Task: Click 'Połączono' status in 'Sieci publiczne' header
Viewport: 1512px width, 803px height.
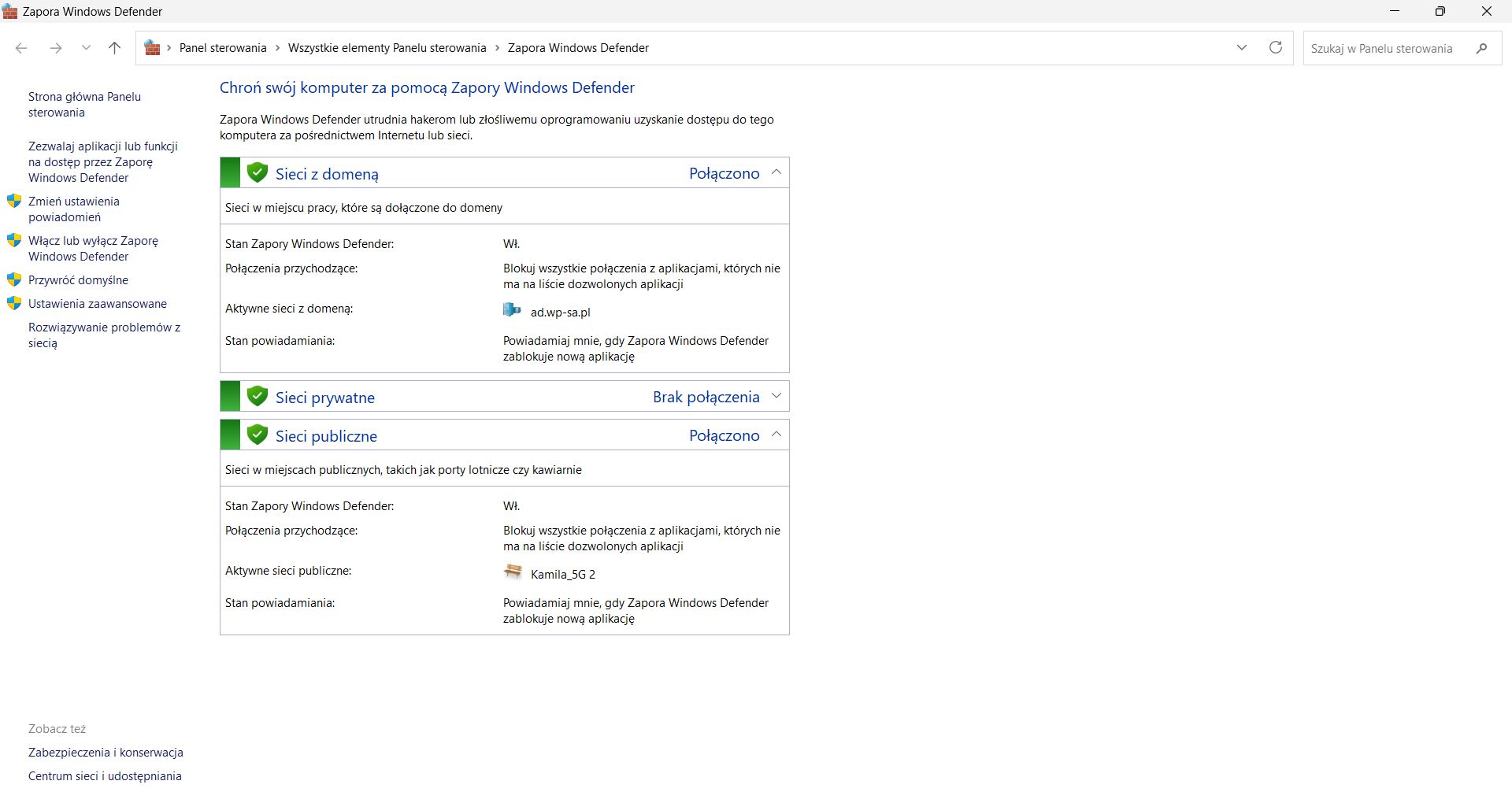Action: (724, 435)
